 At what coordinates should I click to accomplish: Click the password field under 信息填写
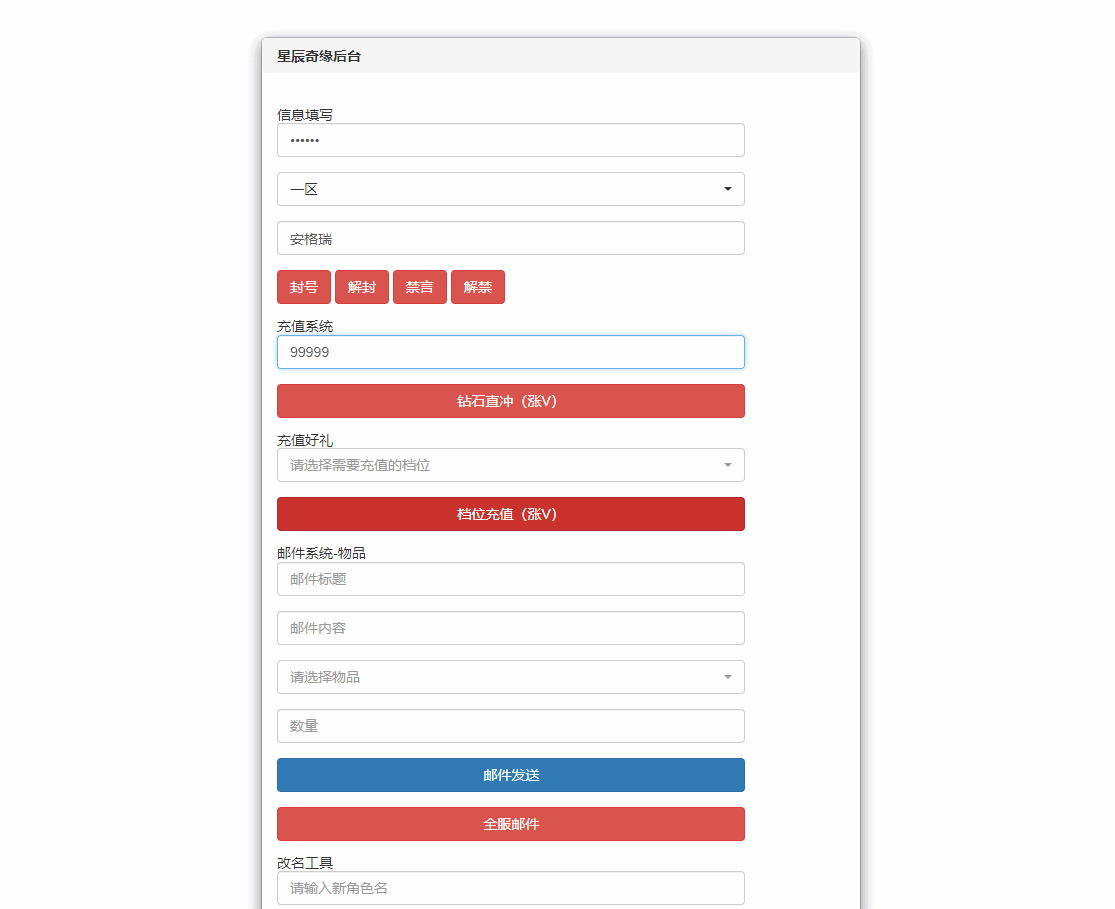(510, 140)
